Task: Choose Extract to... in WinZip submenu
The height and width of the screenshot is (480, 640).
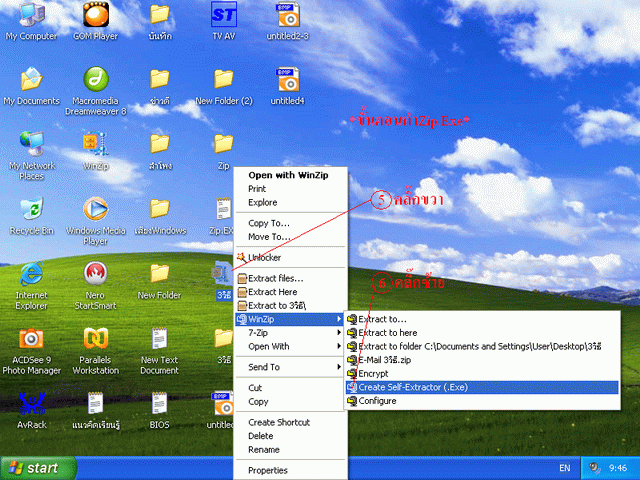Action: (x=482, y=319)
